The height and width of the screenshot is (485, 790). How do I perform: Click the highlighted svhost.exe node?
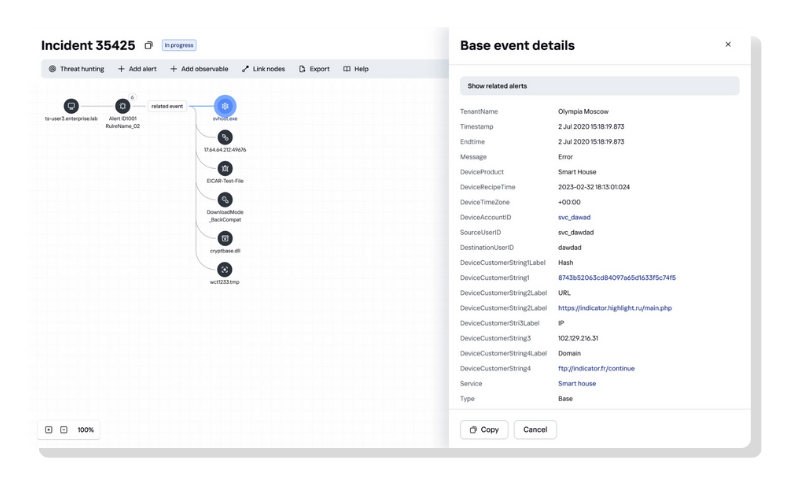coord(226,105)
